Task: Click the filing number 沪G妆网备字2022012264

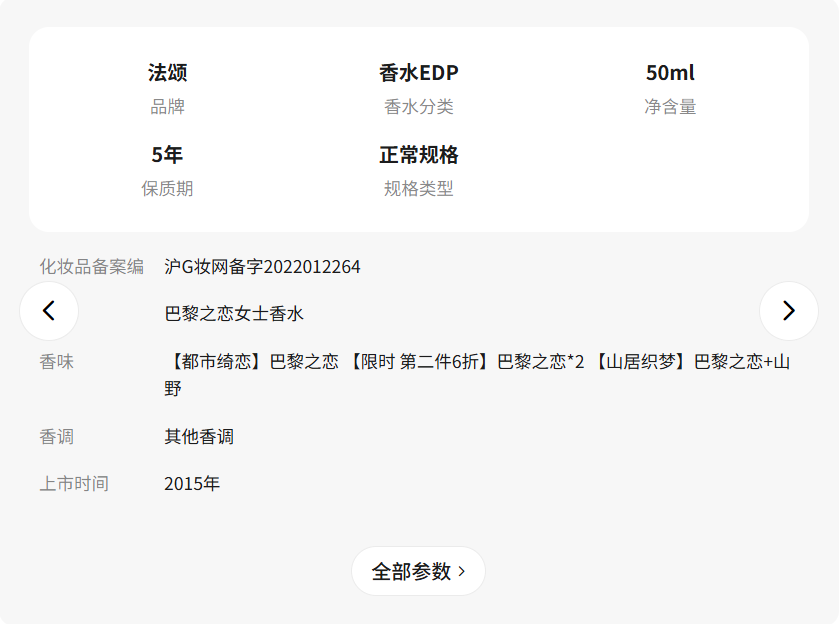Action: click(x=262, y=267)
